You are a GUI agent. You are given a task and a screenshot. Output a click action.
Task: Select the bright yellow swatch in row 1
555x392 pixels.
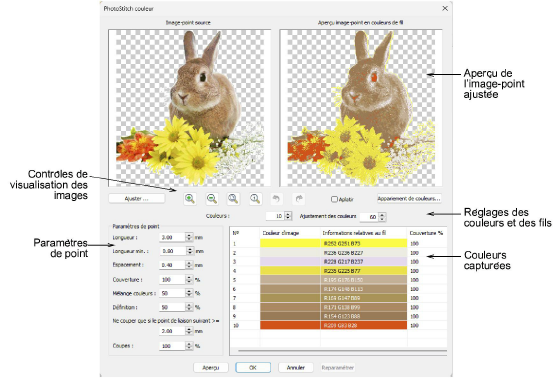coord(290,244)
